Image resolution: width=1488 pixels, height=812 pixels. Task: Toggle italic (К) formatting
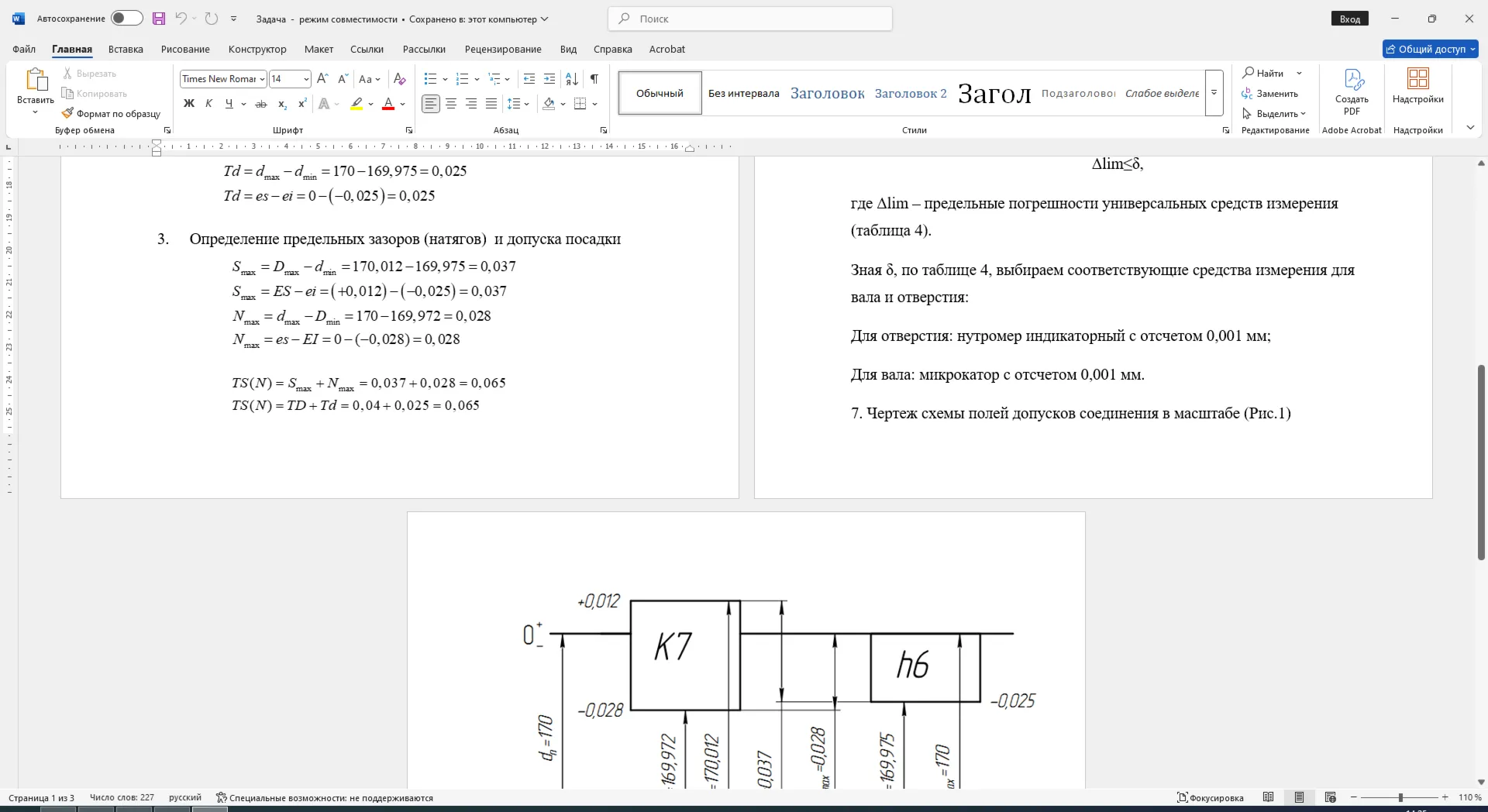208,104
